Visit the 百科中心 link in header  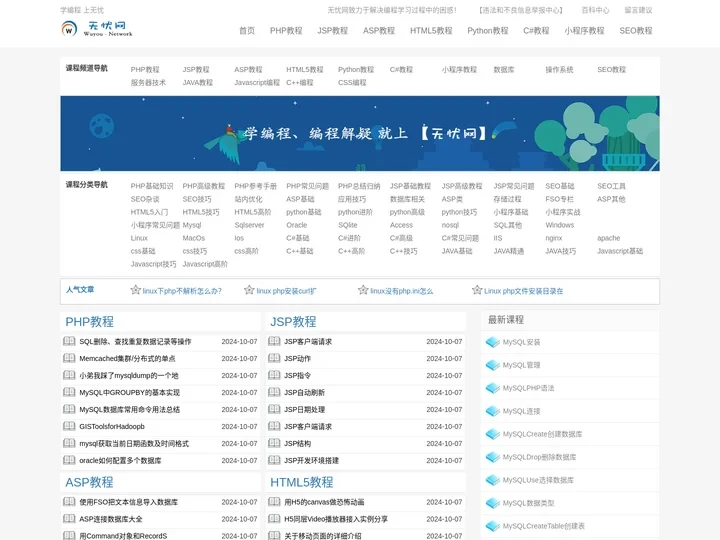pos(595,10)
